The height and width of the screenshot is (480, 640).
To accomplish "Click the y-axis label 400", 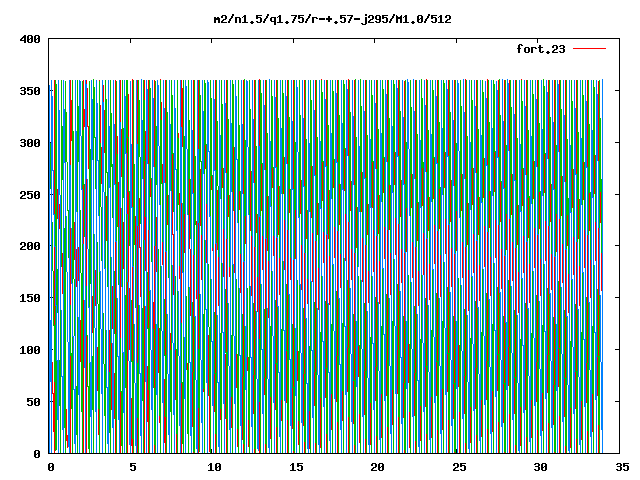I will coord(30,39).
